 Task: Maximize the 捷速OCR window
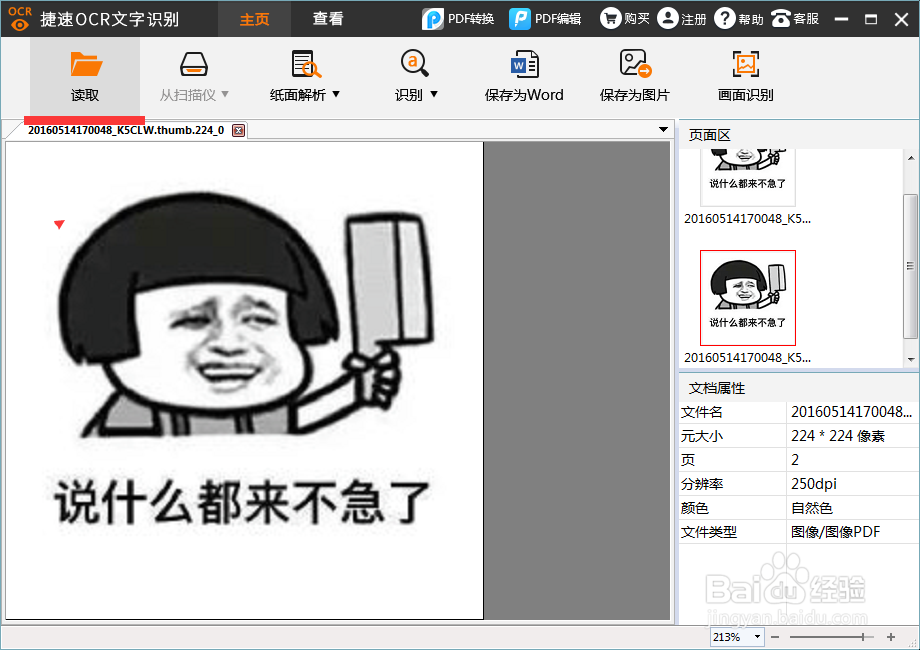(x=871, y=19)
